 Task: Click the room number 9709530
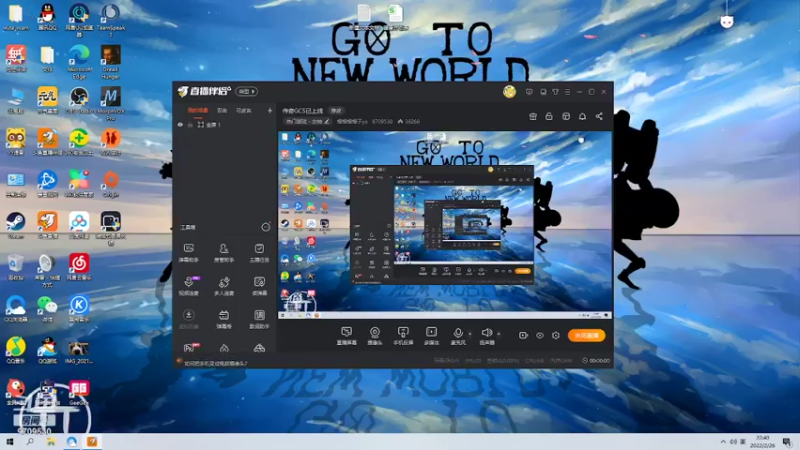[x=382, y=121]
